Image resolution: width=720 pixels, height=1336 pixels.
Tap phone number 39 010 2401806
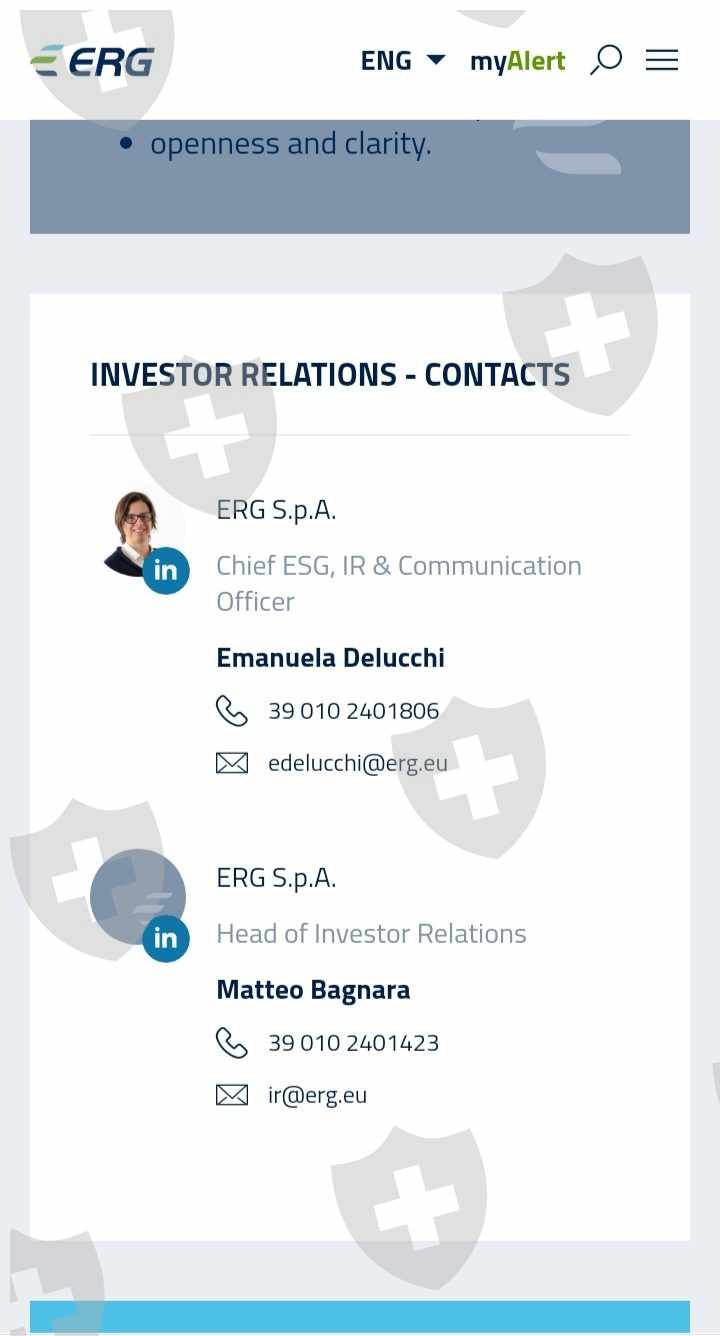[353, 711]
